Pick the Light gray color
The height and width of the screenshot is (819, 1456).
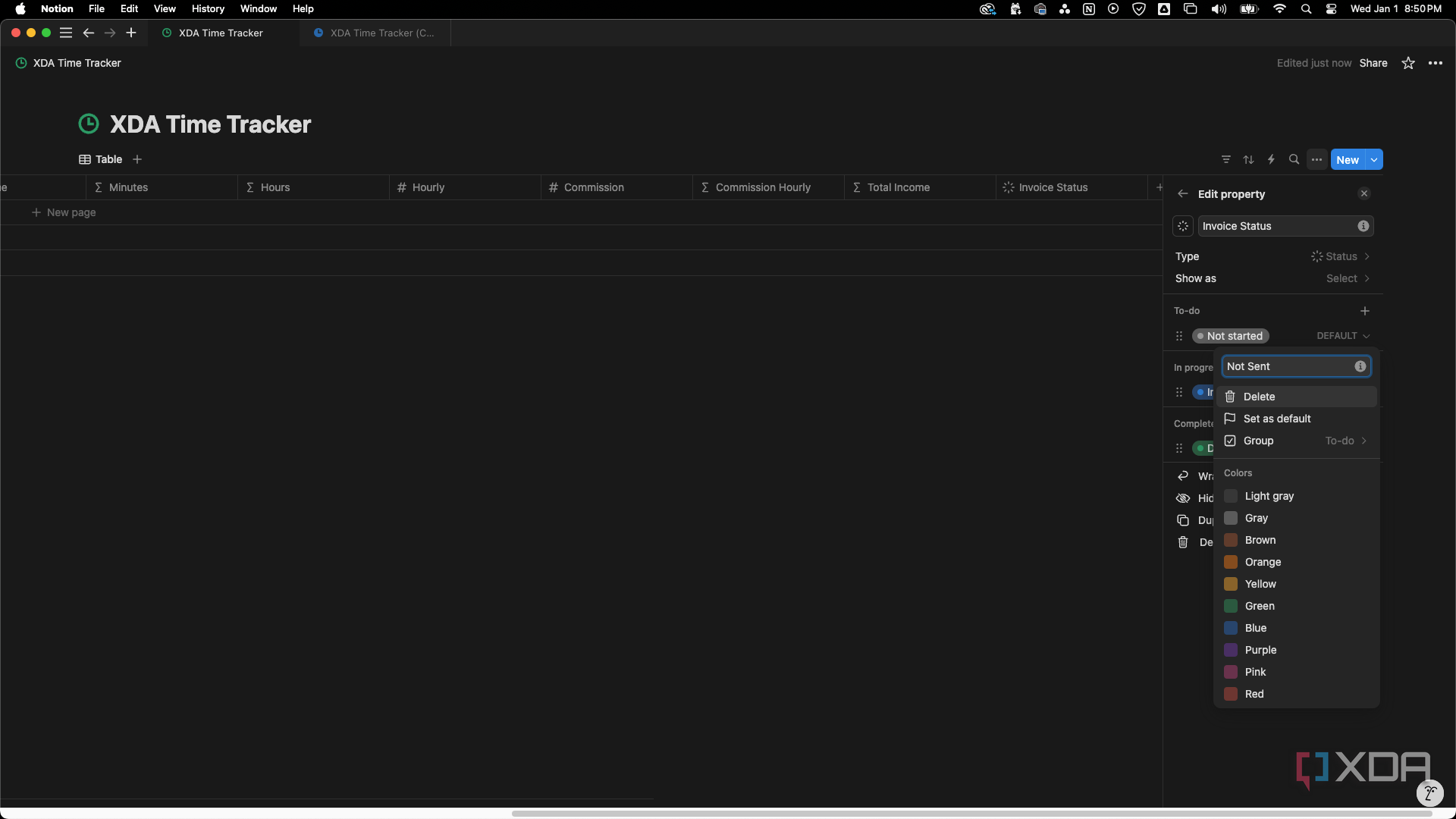point(1296,496)
